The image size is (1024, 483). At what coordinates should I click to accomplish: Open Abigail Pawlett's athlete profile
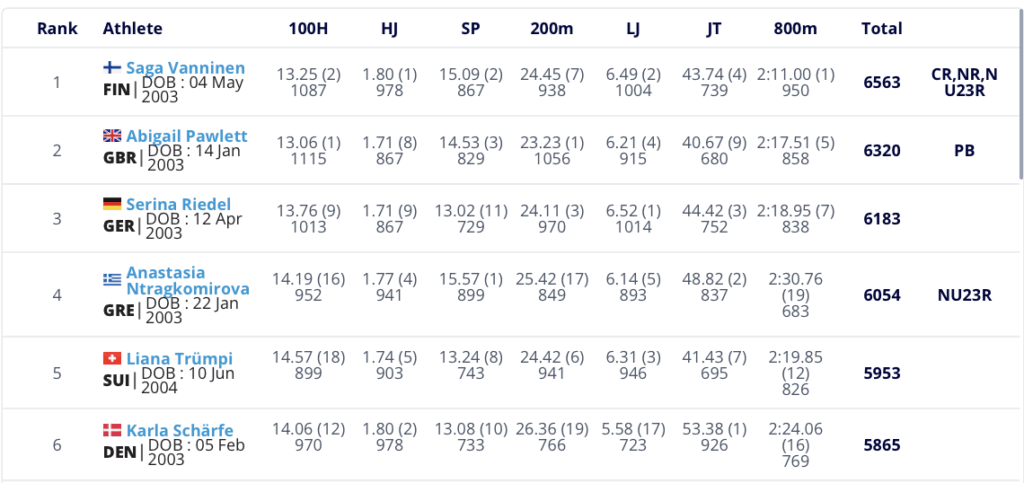[187, 136]
